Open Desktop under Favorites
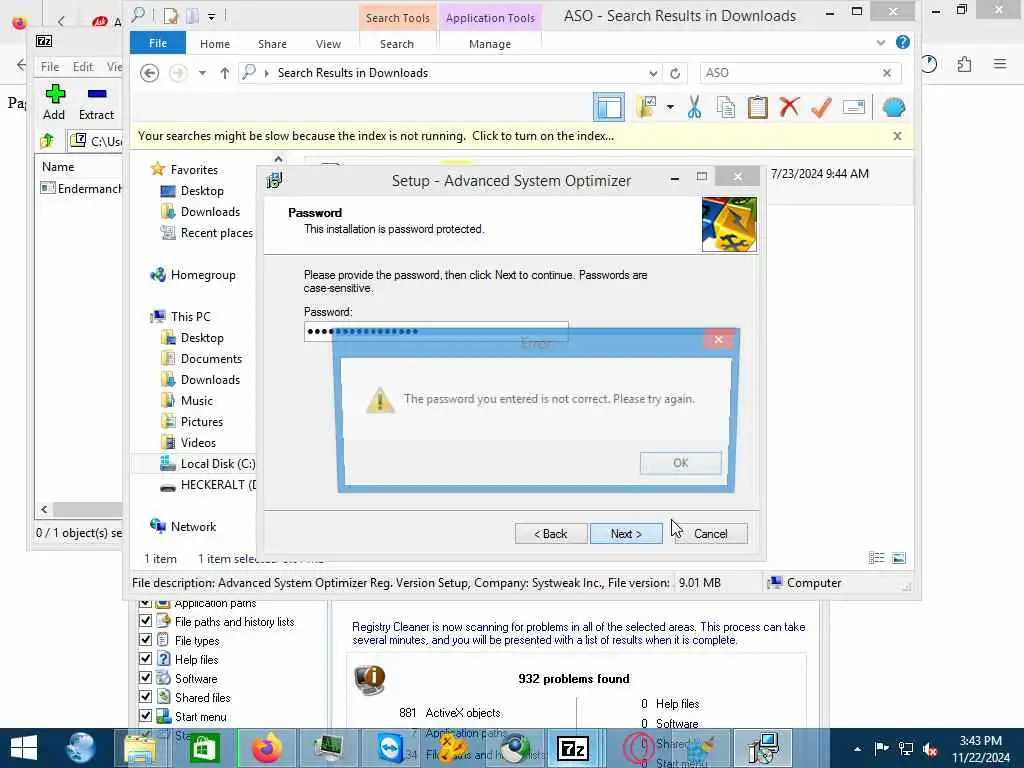The image size is (1024, 768). [202, 191]
